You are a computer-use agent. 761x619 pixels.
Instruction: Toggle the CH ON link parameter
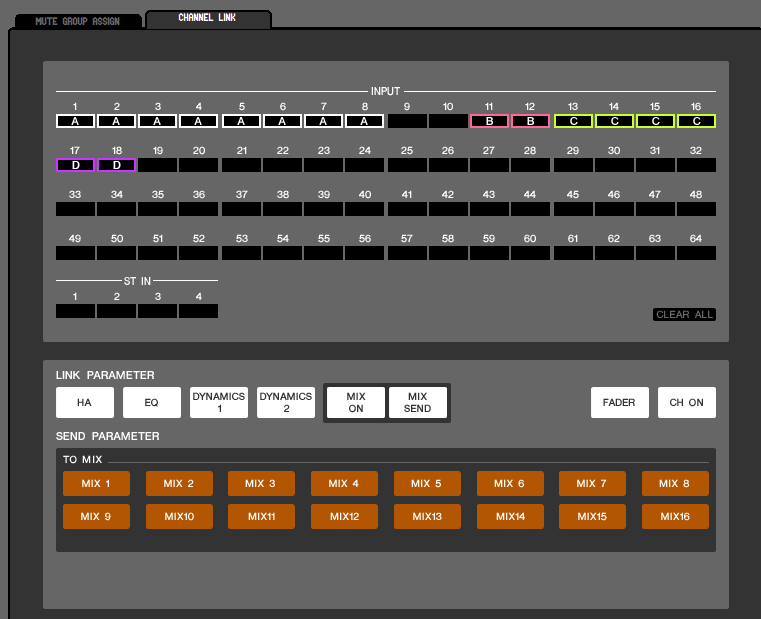[687, 402]
